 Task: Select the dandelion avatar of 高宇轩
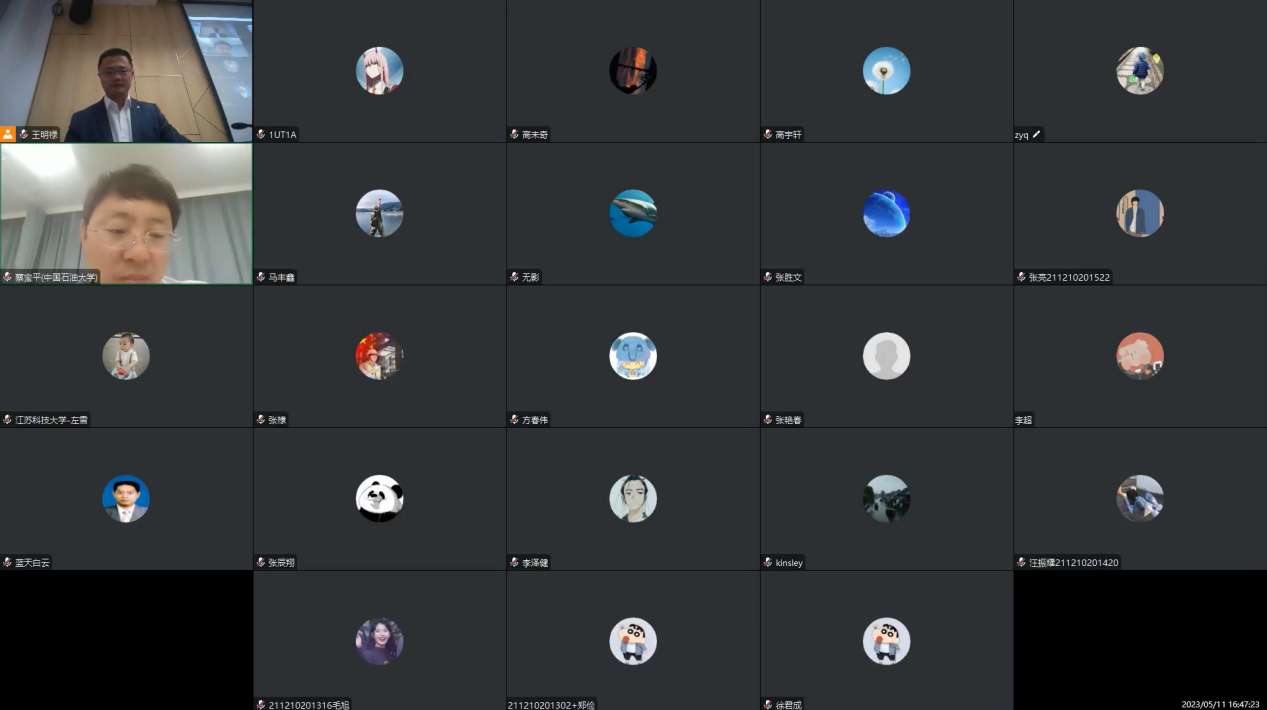coord(887,70)
